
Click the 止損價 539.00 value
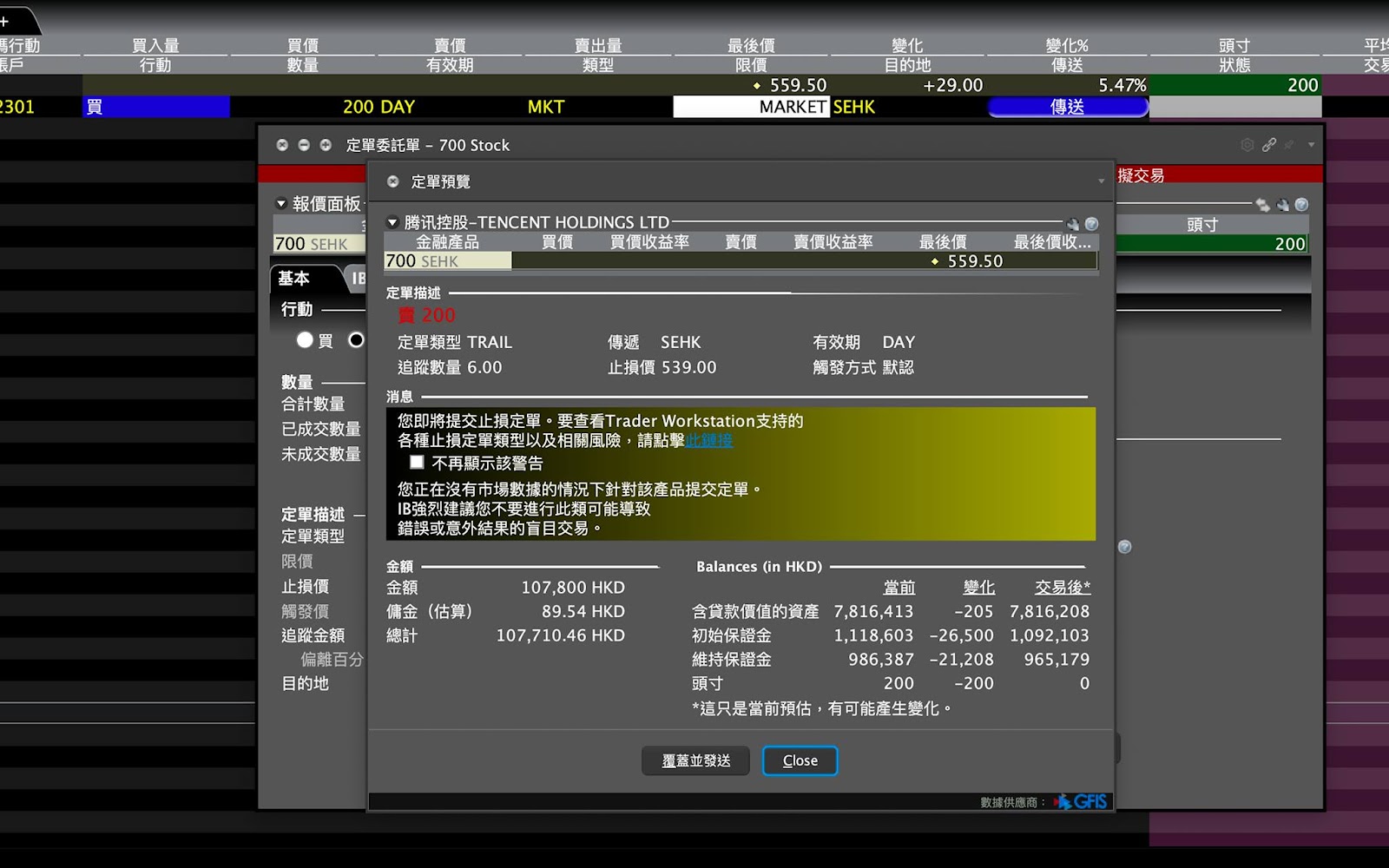(688, 367)
